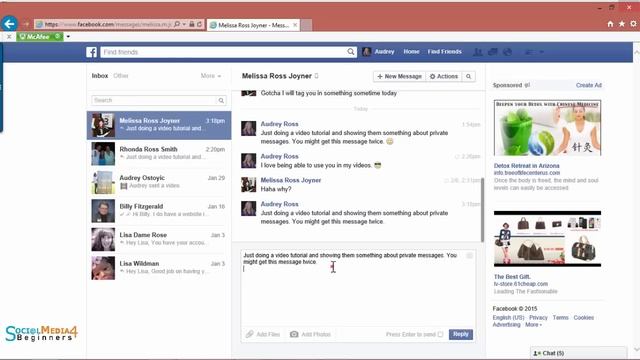Switch to the Other messages tab
The height and width of the screenshot is (360, 640).
121,76
